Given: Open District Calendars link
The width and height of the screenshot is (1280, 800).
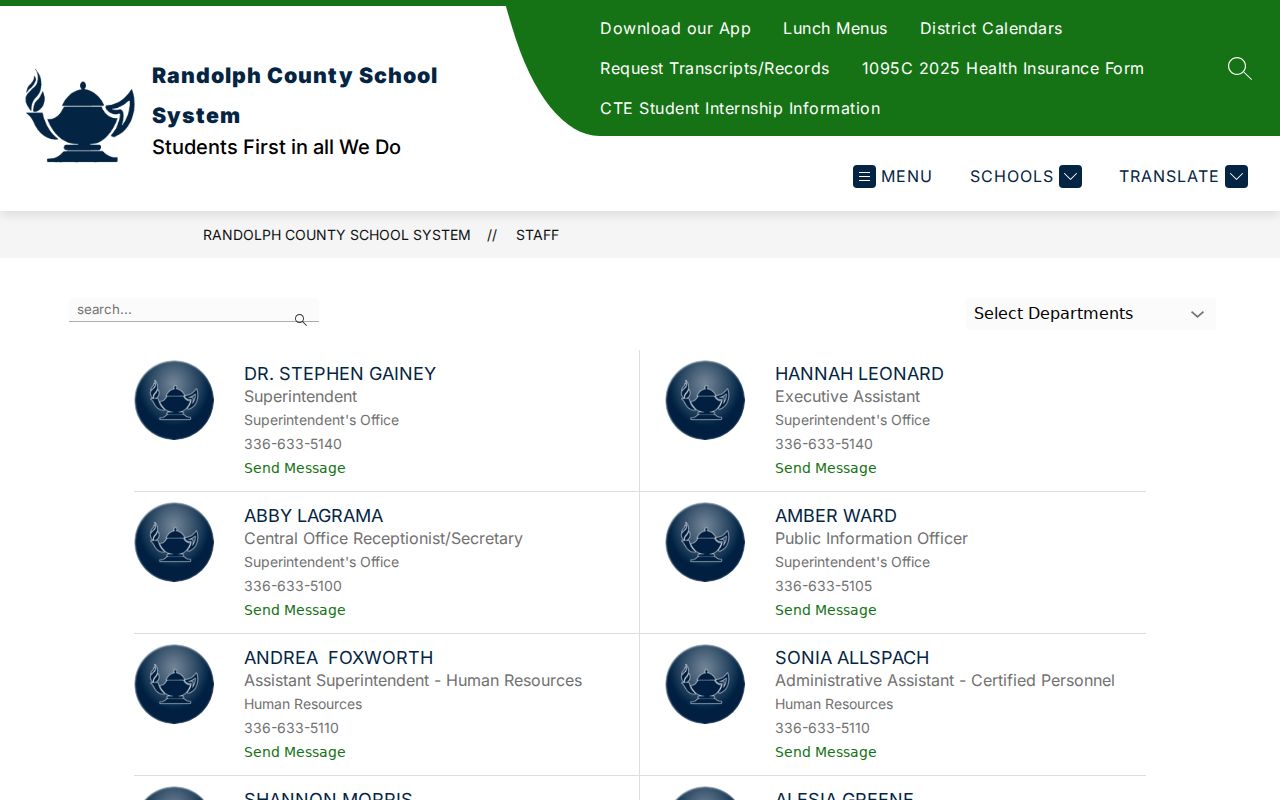Looking at the screenshot, I should click(991, 28).
